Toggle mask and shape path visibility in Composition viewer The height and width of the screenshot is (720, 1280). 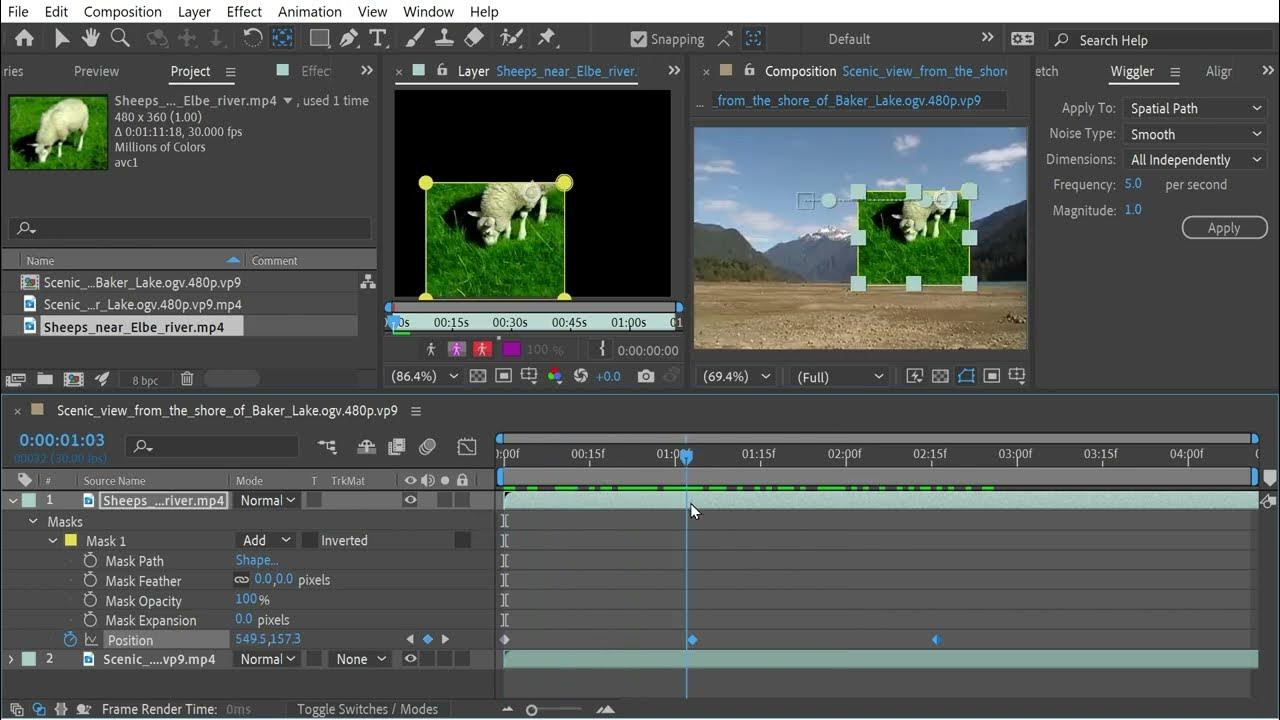[966, 376]
